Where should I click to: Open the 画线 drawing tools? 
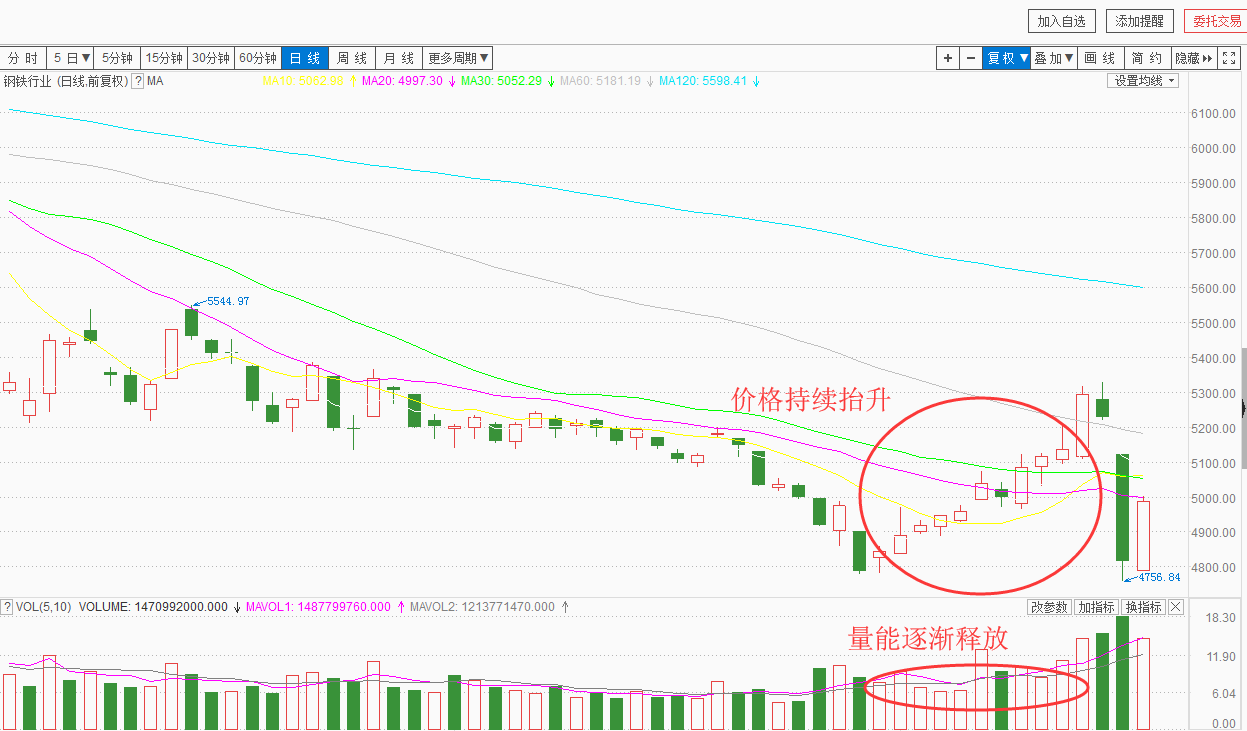[x=1100, y=58]
